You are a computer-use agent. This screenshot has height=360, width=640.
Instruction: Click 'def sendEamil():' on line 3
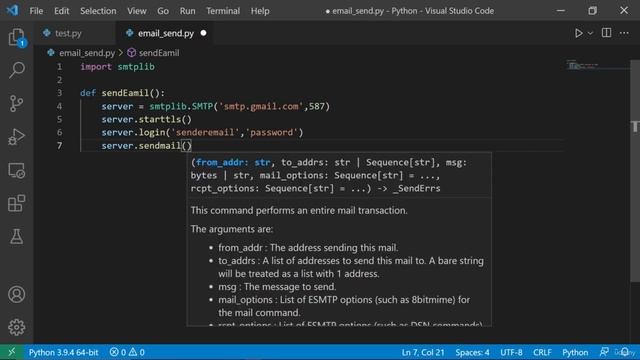122,93
